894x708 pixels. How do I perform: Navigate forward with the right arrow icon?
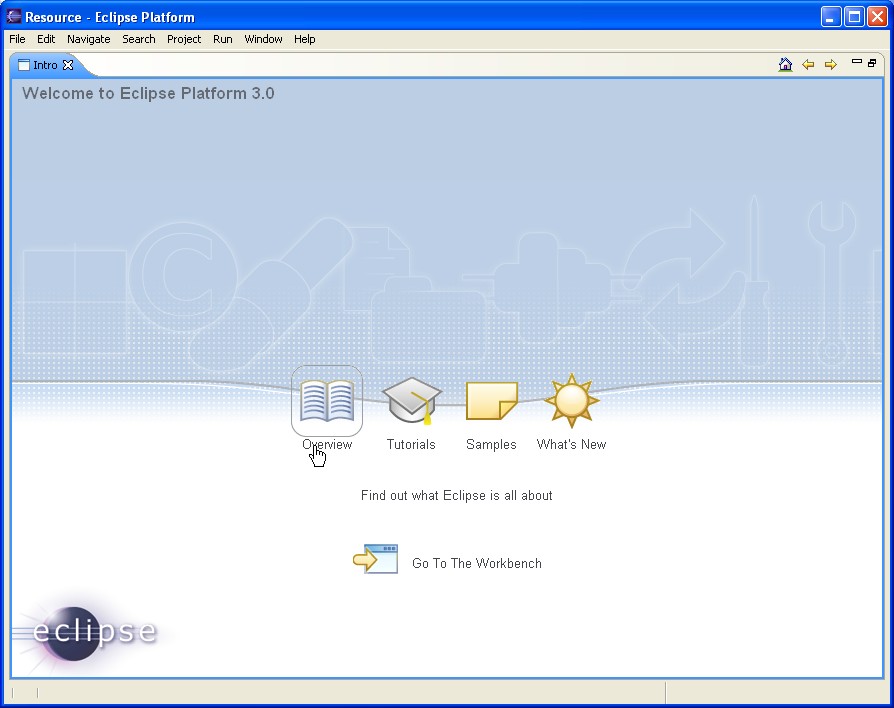point(831,64)
